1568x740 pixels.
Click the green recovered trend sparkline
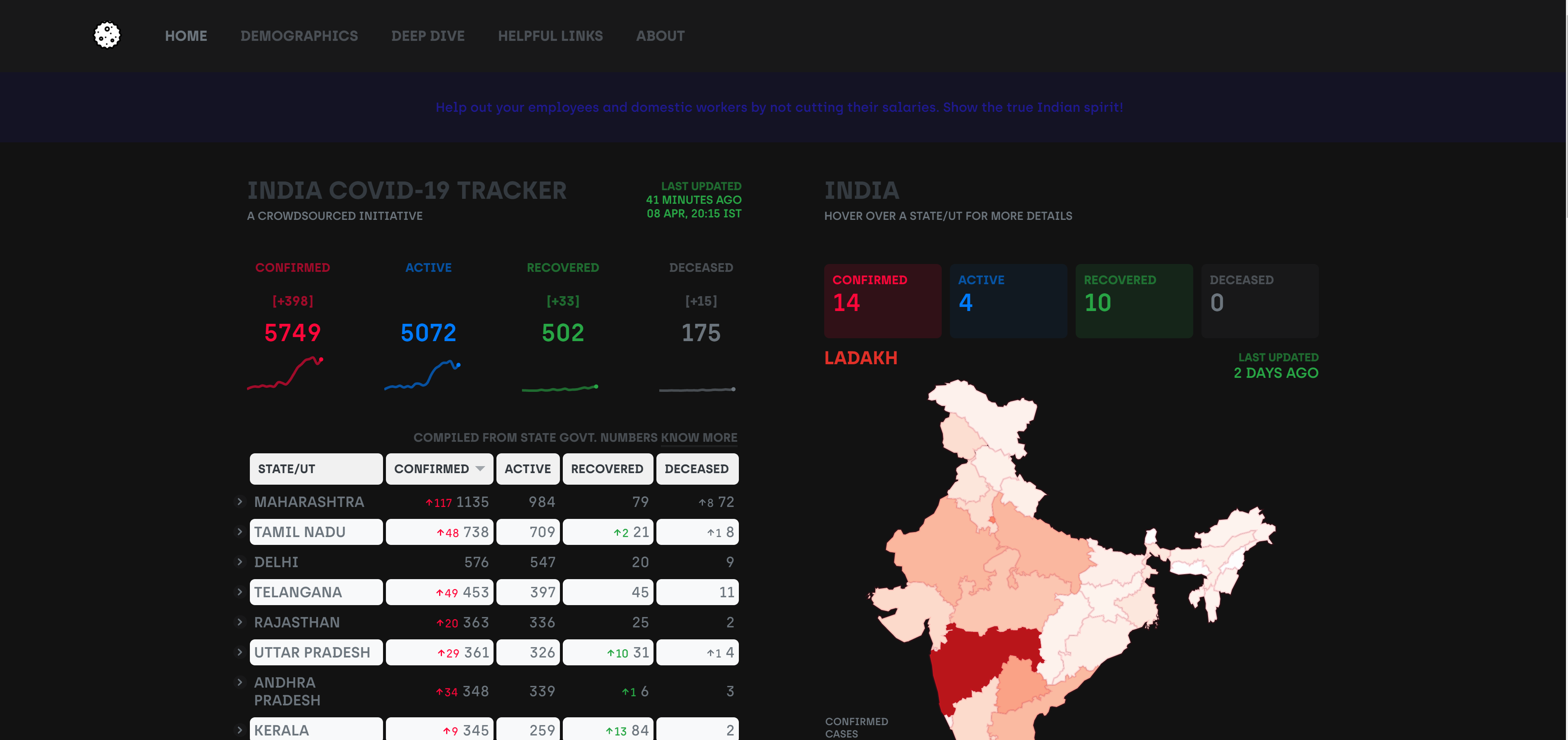click(560, 388)
